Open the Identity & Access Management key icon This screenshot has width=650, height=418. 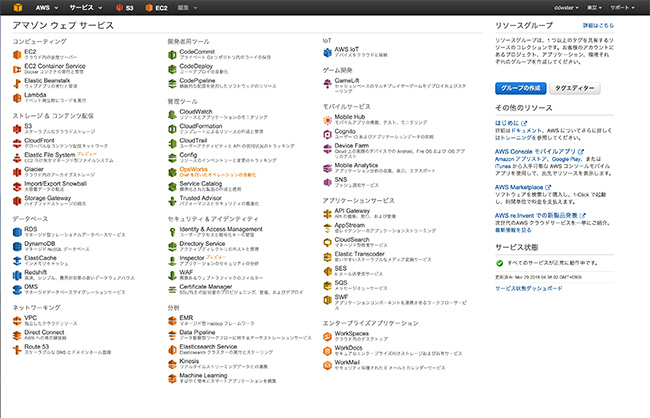click(x=172, y=232)
